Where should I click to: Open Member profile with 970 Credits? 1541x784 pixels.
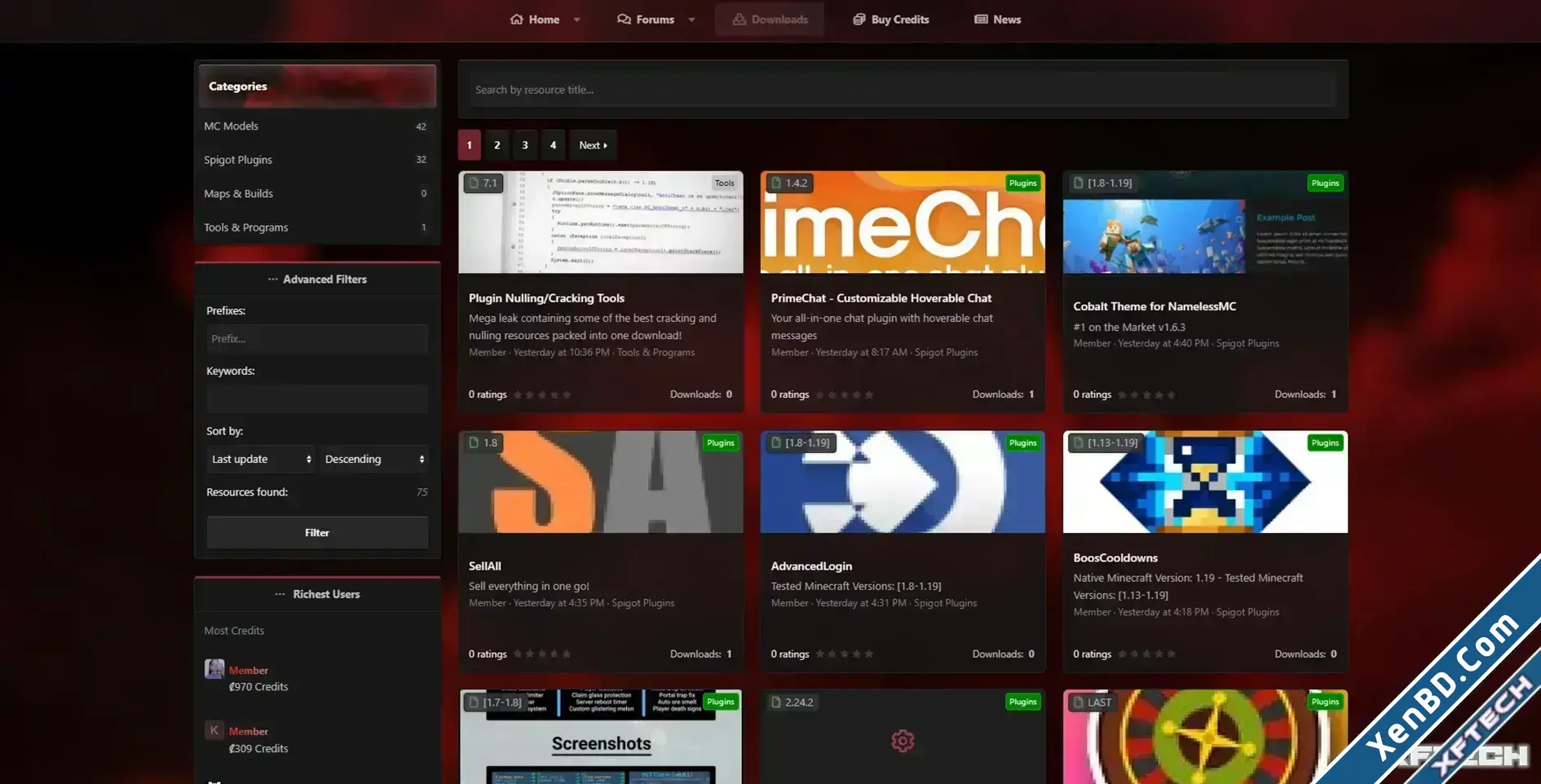tap(249, 671)
